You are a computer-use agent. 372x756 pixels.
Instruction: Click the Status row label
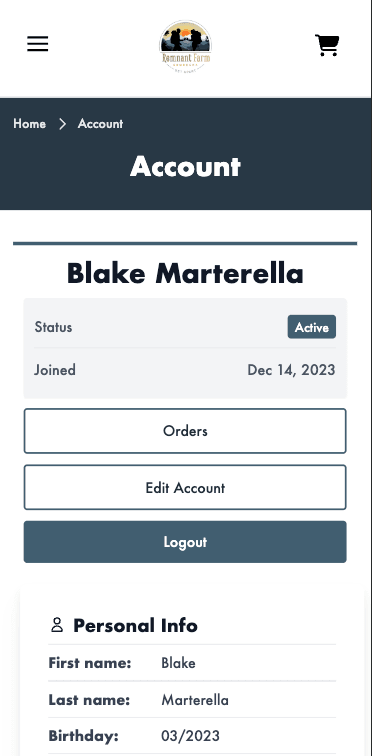tap(53, 327)
